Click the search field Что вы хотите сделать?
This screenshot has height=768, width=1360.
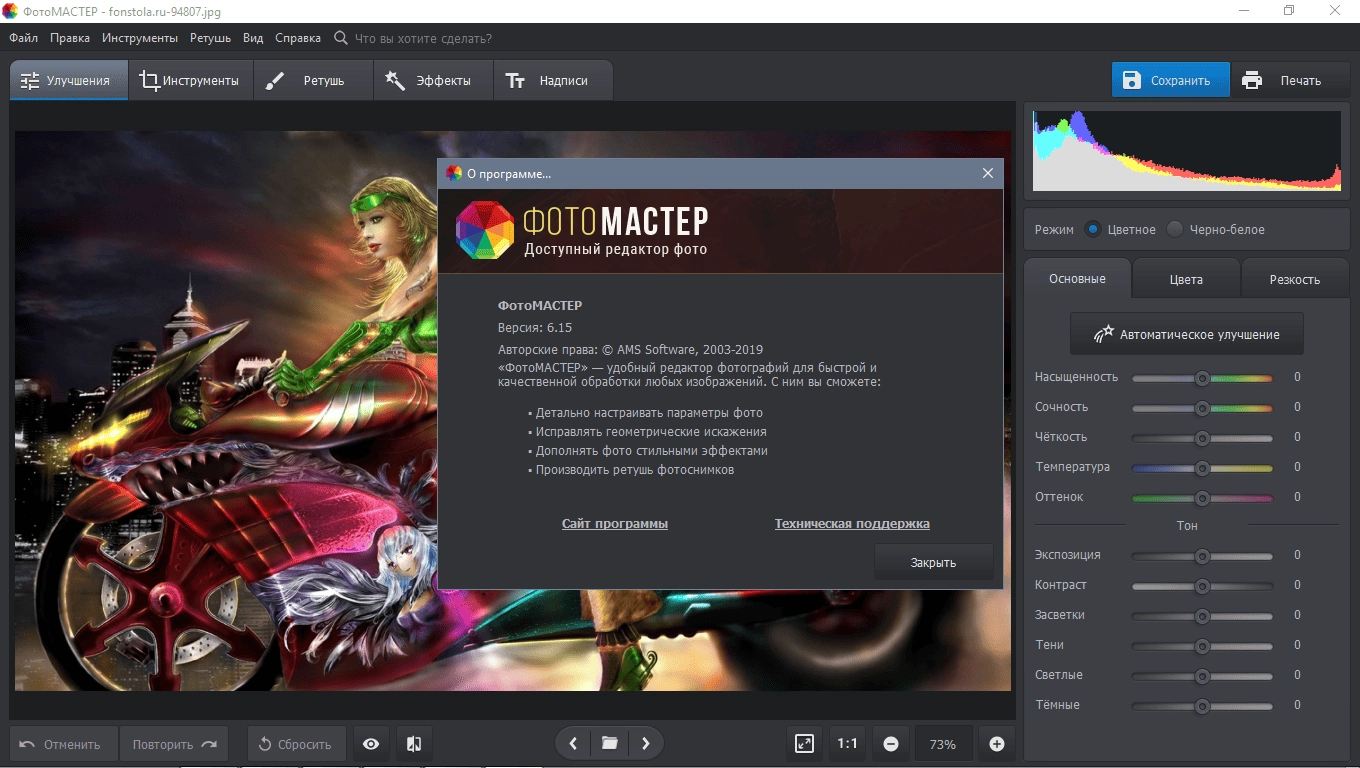[x=424, y=38]
